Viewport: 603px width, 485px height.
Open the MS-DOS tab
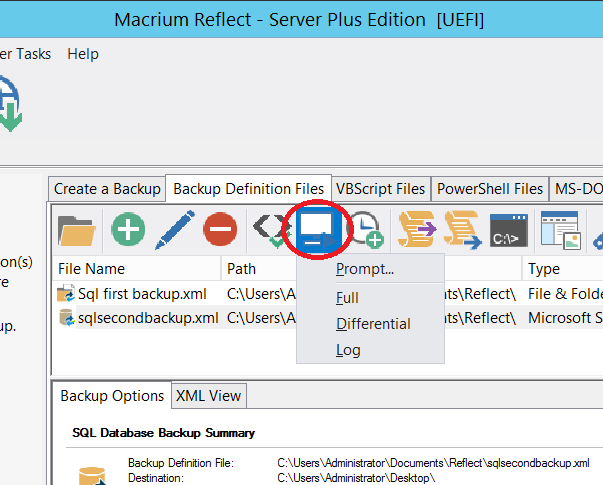coord(576,189)
